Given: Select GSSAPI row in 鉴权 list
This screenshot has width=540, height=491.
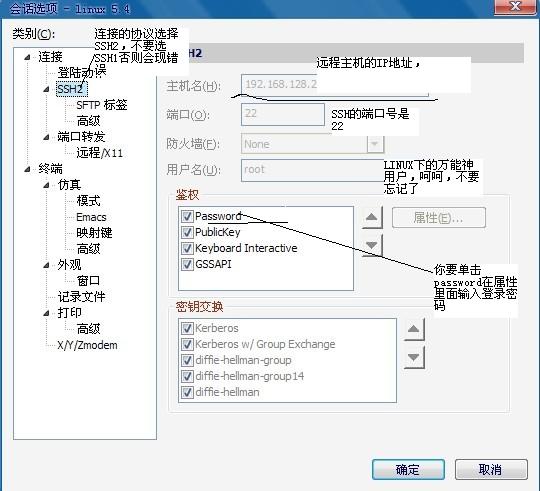Looking at the screenshot, I should pyautogui.click(x=266, y=264).
